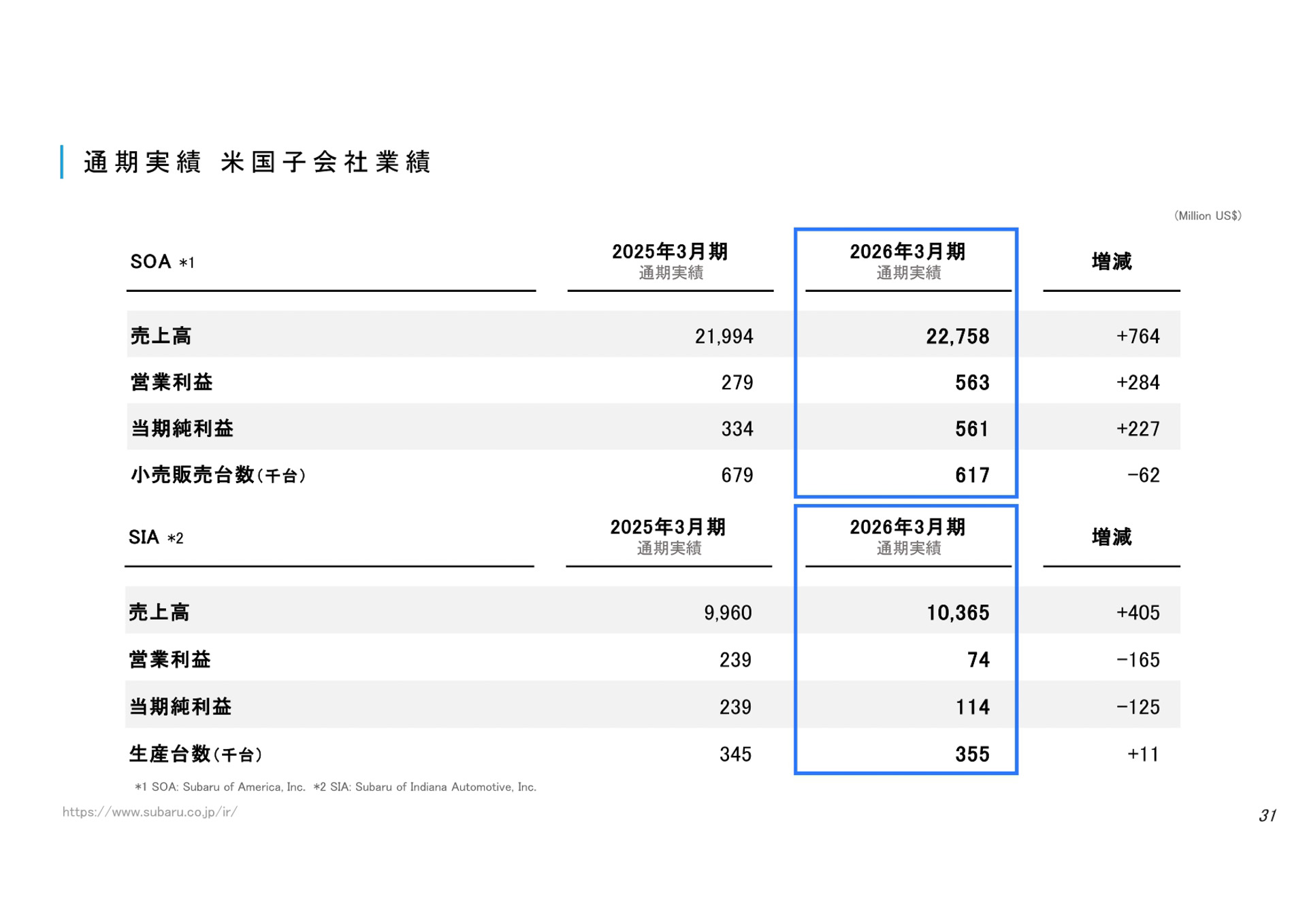Click the SIA operating income value 74
The image size is (1307, 924).
tap(979, 660)
